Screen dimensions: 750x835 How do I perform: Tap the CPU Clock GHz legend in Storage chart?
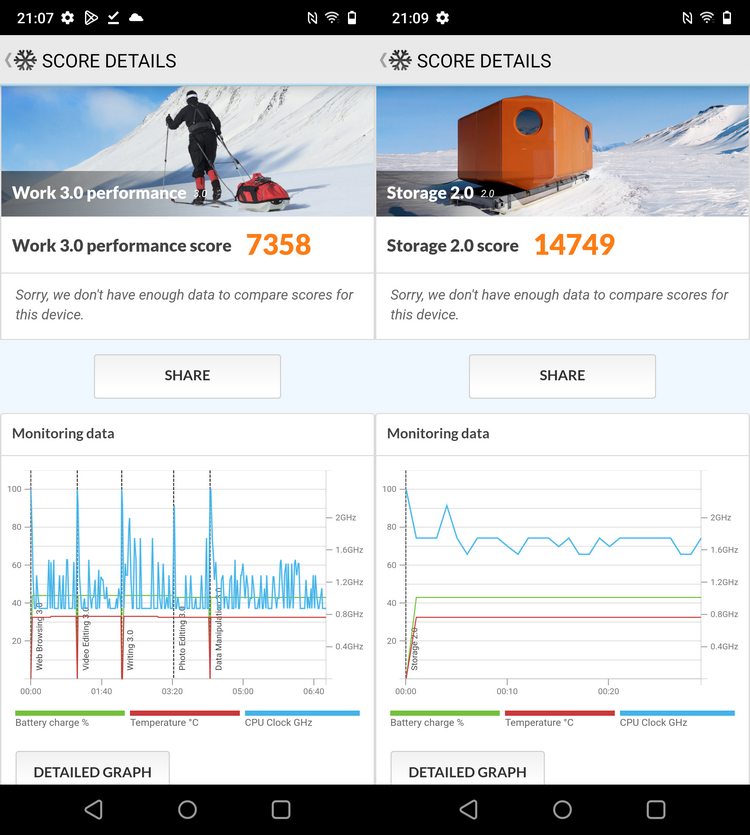tap(677, 718)
